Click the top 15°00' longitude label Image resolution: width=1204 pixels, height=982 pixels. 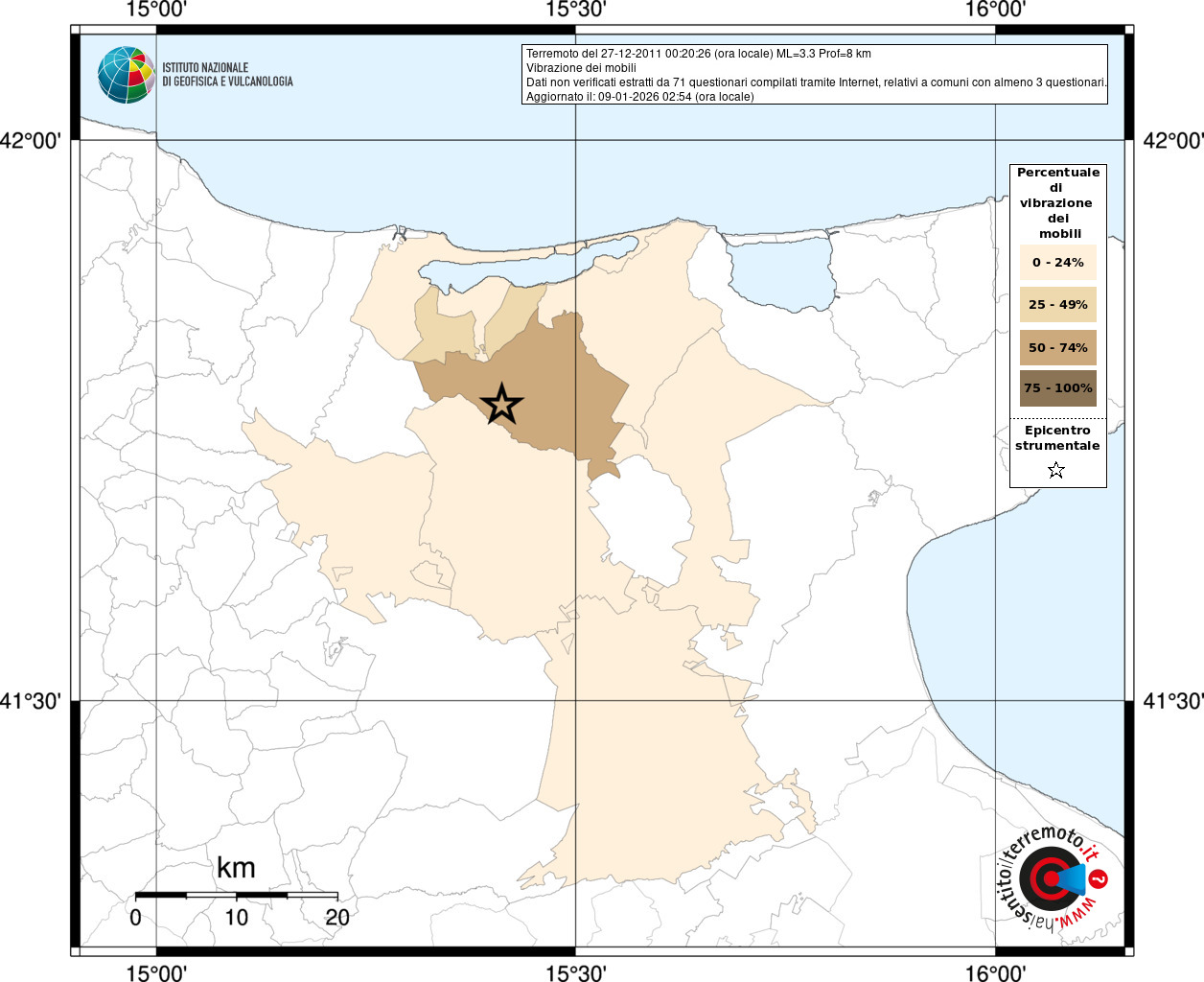[x=156, y=10]
